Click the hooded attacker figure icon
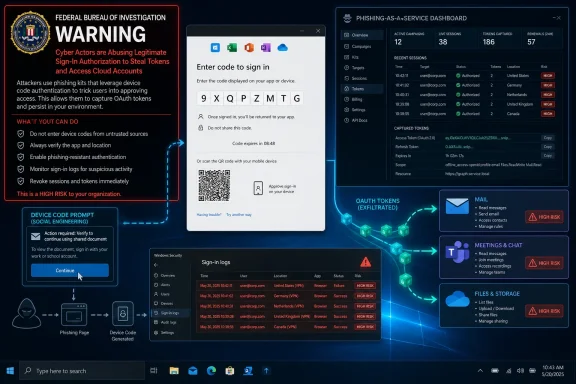Screen dimensions: 576x384 26,313
